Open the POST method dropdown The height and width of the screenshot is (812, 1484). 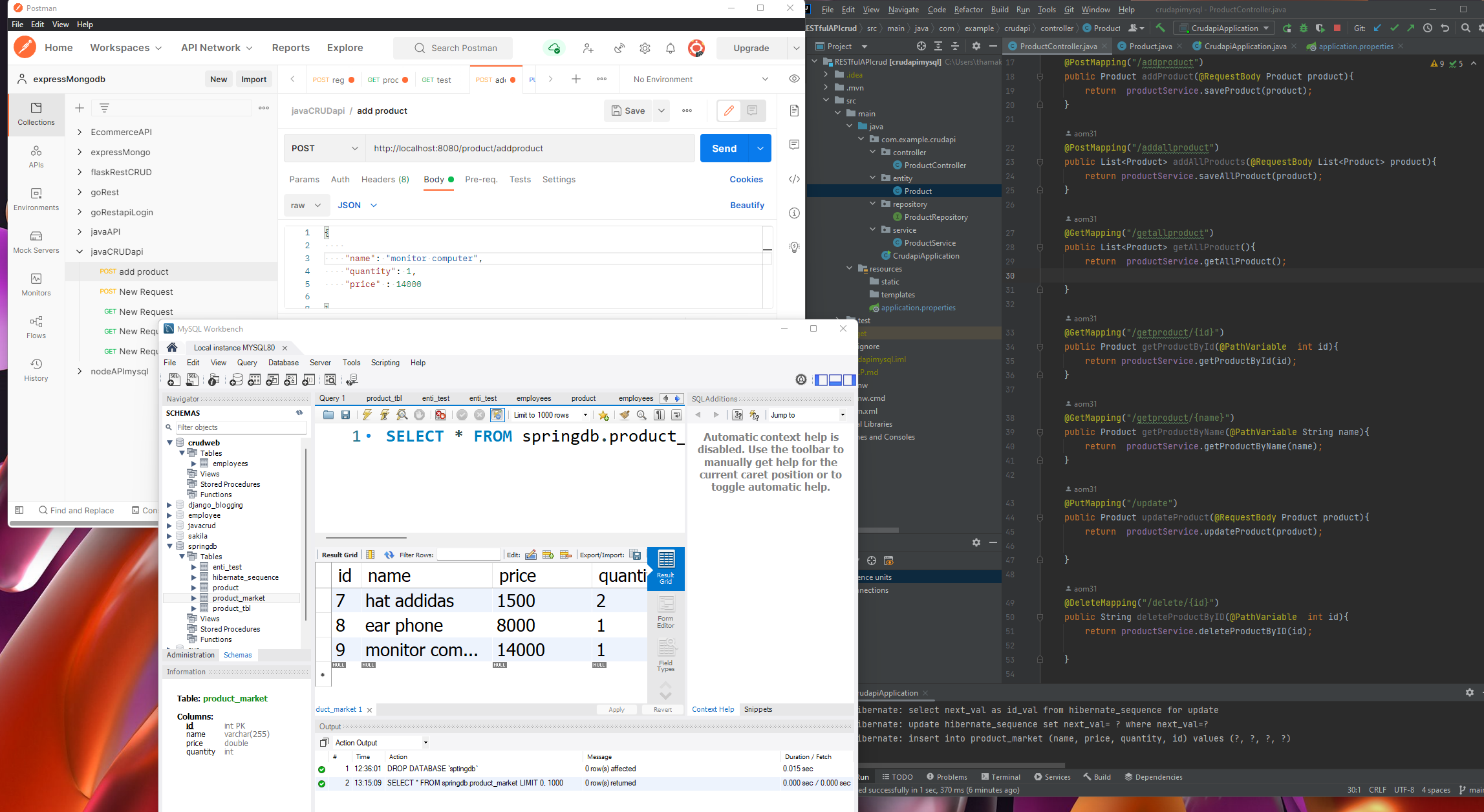pos(325,148)
